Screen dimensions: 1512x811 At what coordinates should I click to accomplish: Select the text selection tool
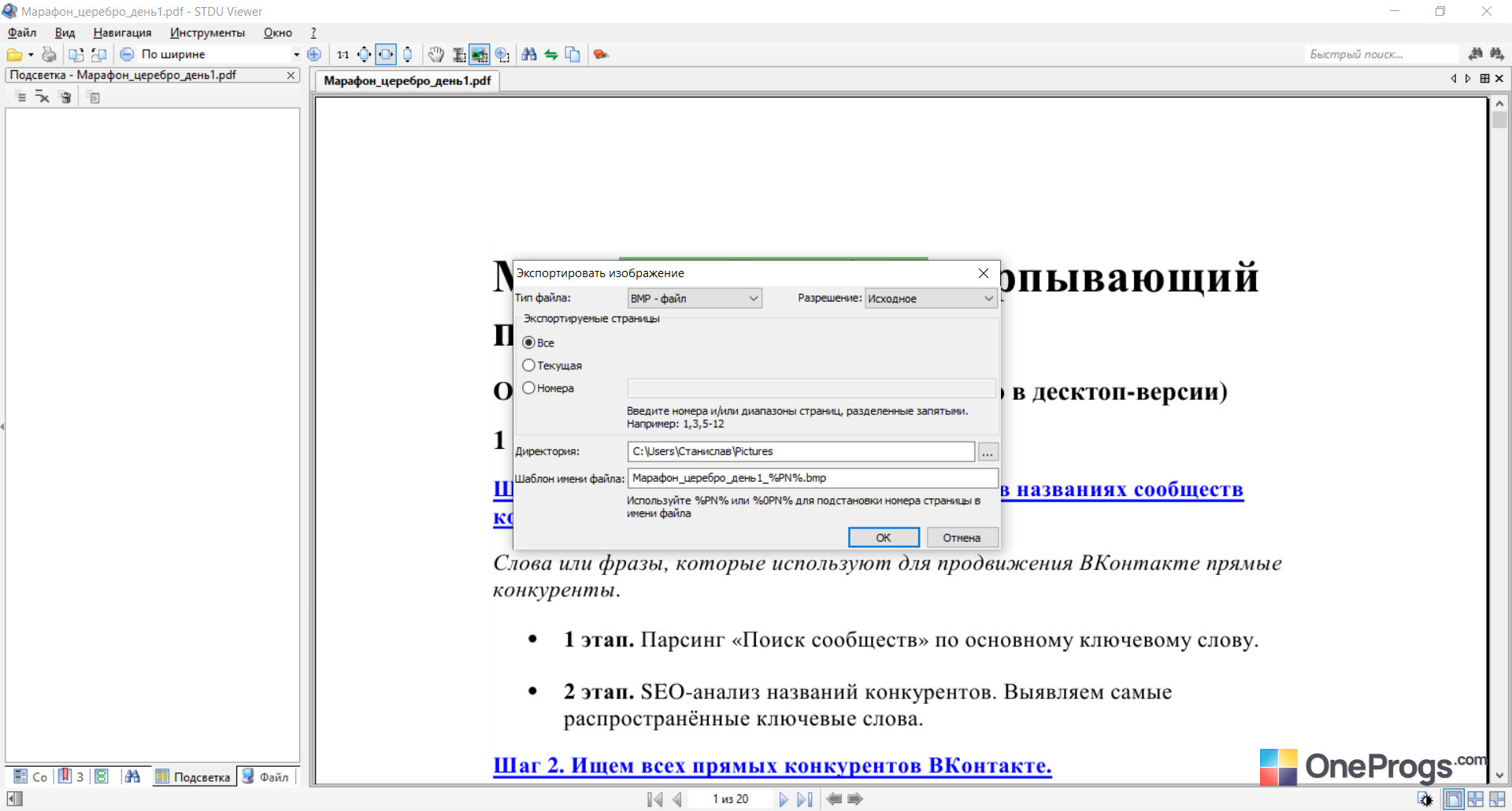click(x=458, y=54)
